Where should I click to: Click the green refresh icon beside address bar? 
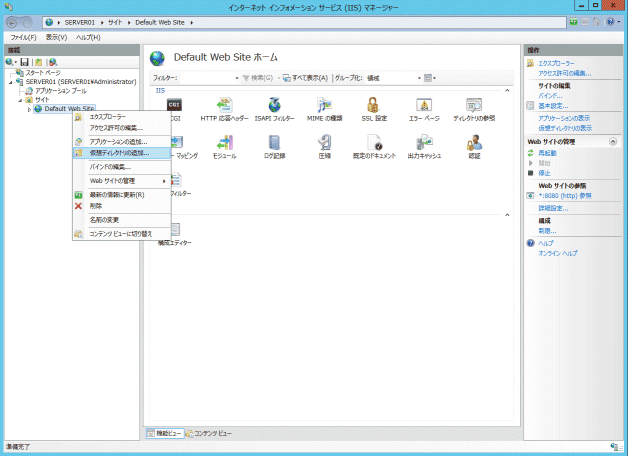[x=574, y=22]
